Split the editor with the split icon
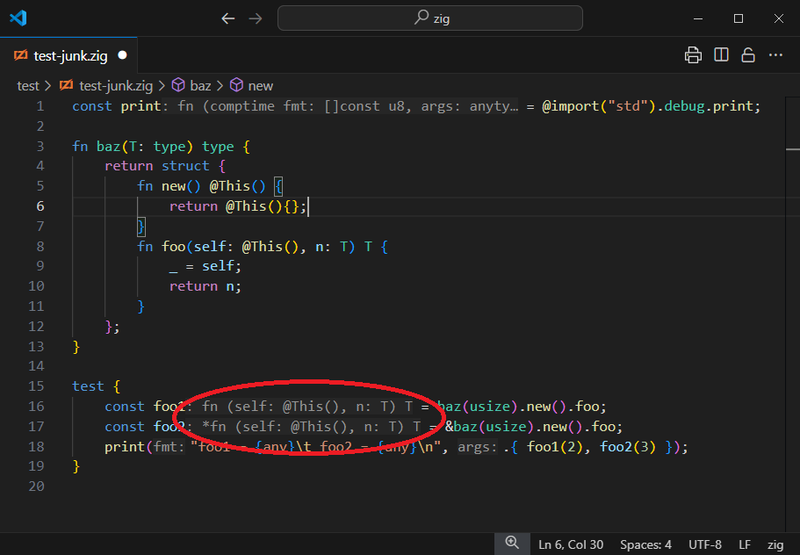Image resolution: width=800 pixels, height=555 pixels. (x=721, y=56)
